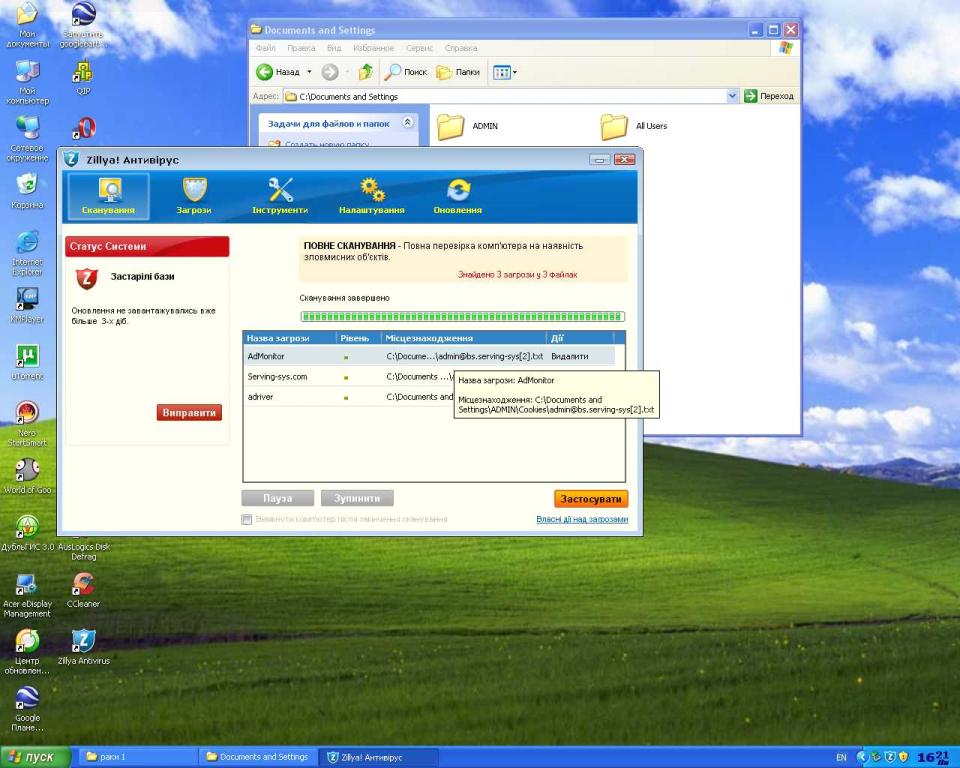Image resolution: width=960 pixels, height=768 pixels.
Task: Collapse the file and folder tasks panel
Action: (x=406, y=123)
